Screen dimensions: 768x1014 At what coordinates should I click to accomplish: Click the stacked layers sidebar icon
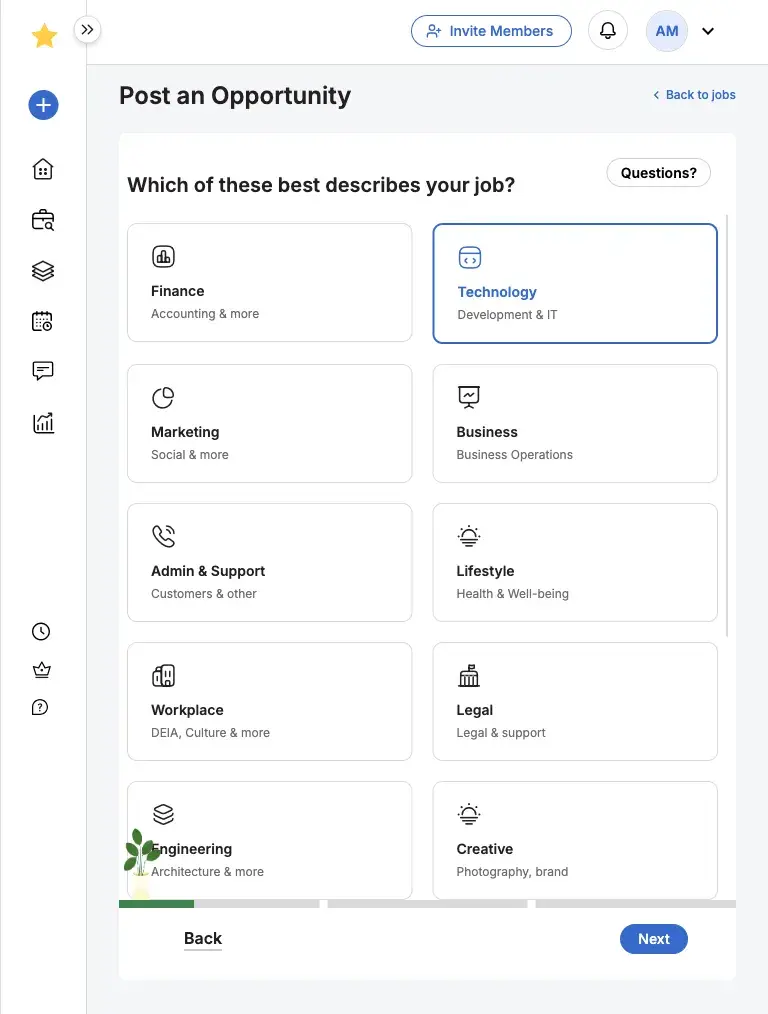click(43, 271)
